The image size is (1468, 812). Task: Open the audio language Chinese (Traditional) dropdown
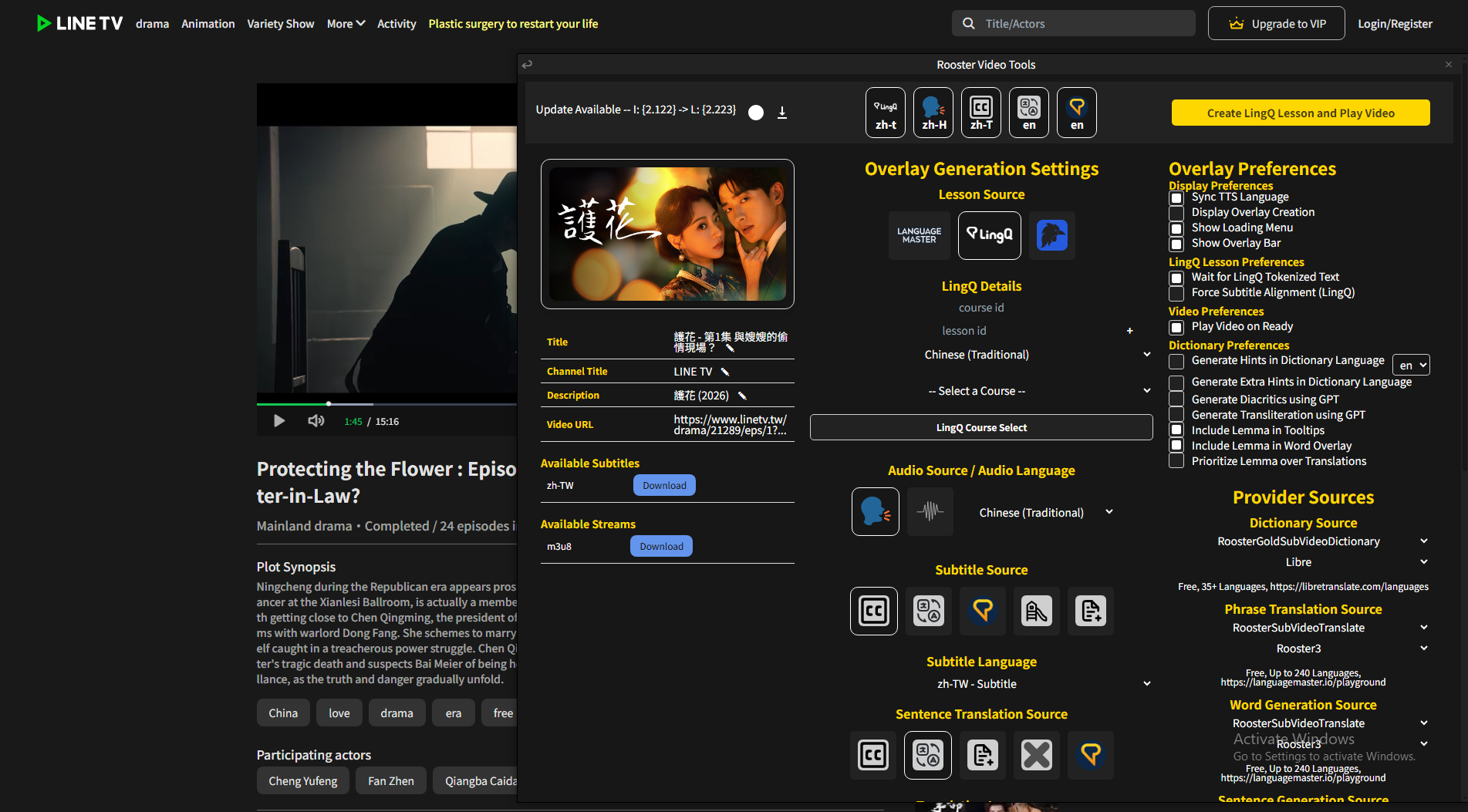(1045, 513)
